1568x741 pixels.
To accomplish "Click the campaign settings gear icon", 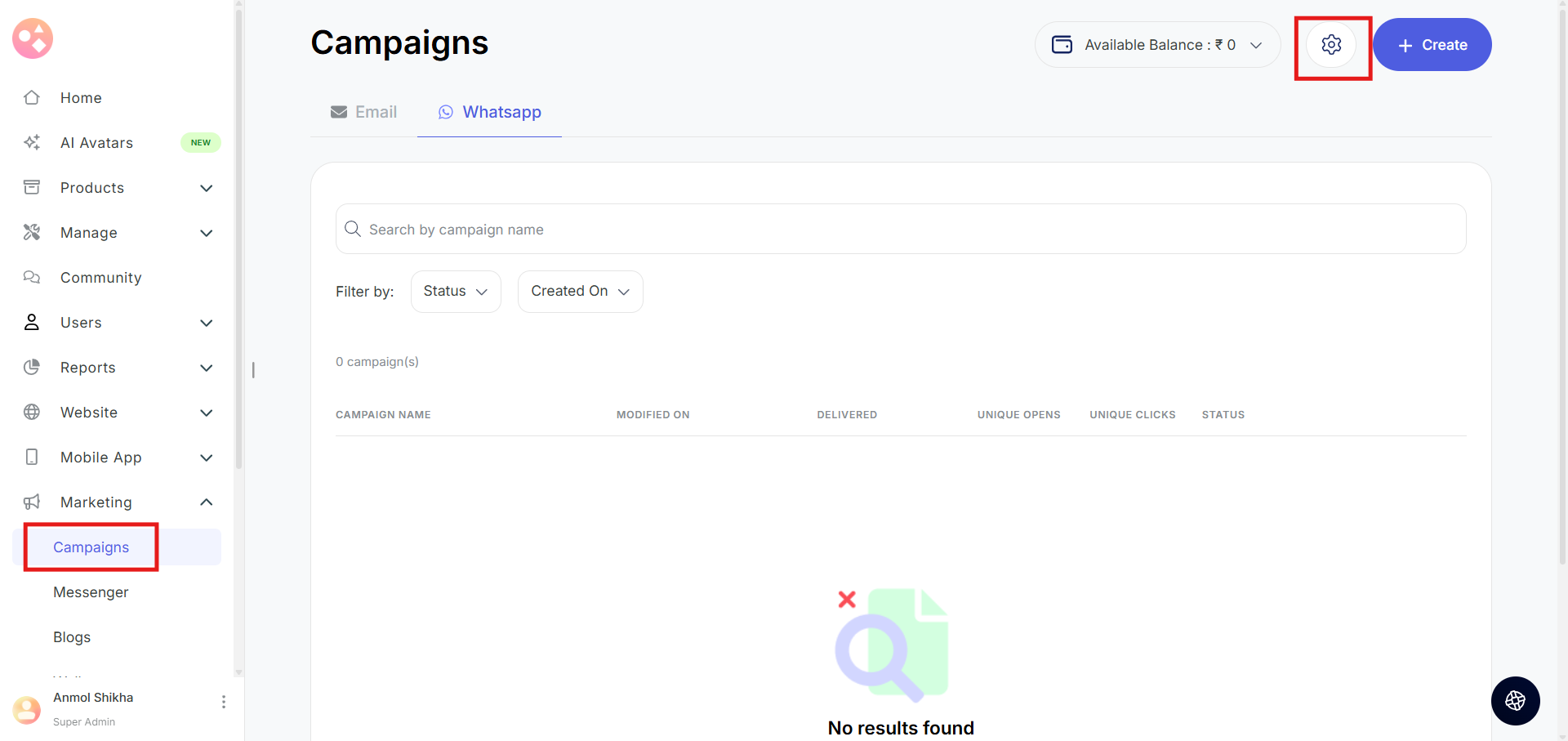I will coord(1331,45).
